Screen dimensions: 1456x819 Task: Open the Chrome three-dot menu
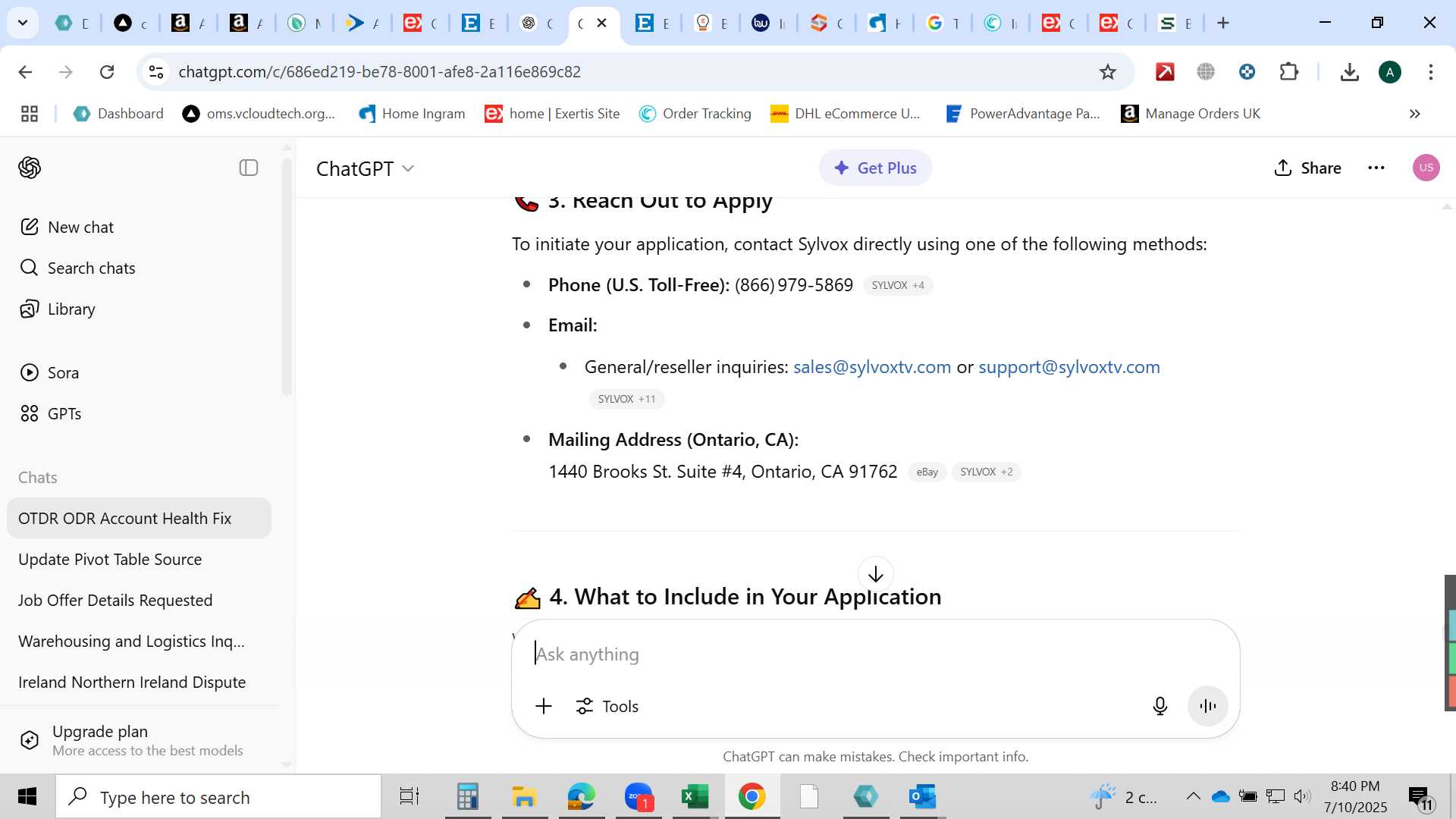(x=1431, y=71)
